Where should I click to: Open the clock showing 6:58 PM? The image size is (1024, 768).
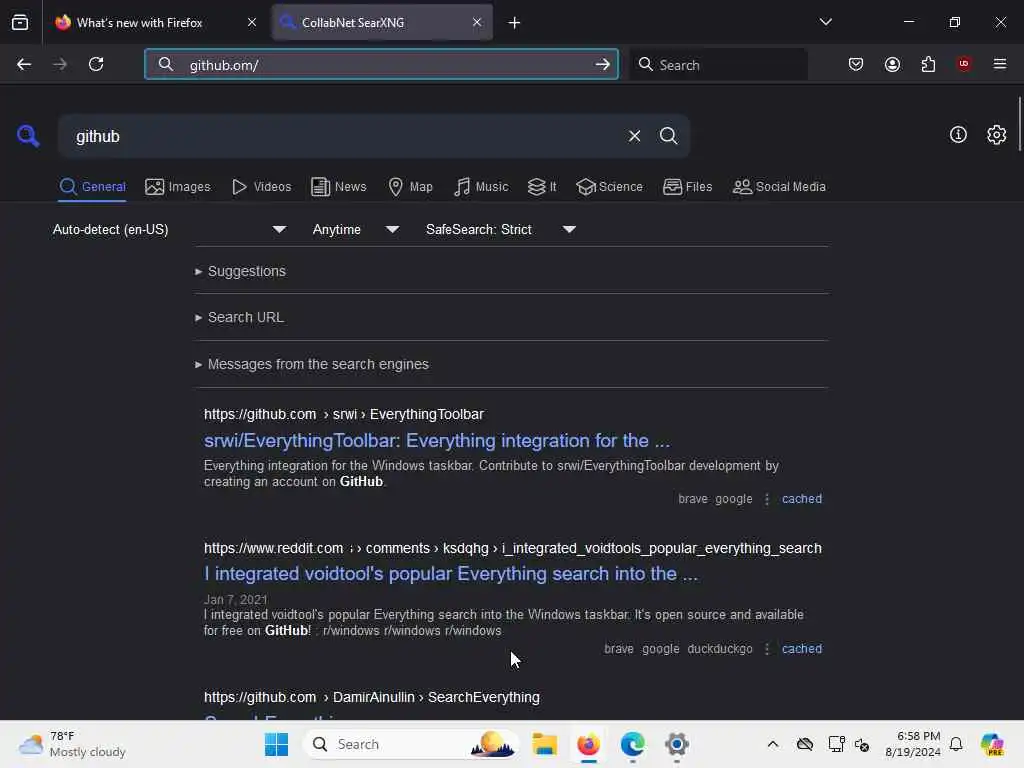click(912, 744)
